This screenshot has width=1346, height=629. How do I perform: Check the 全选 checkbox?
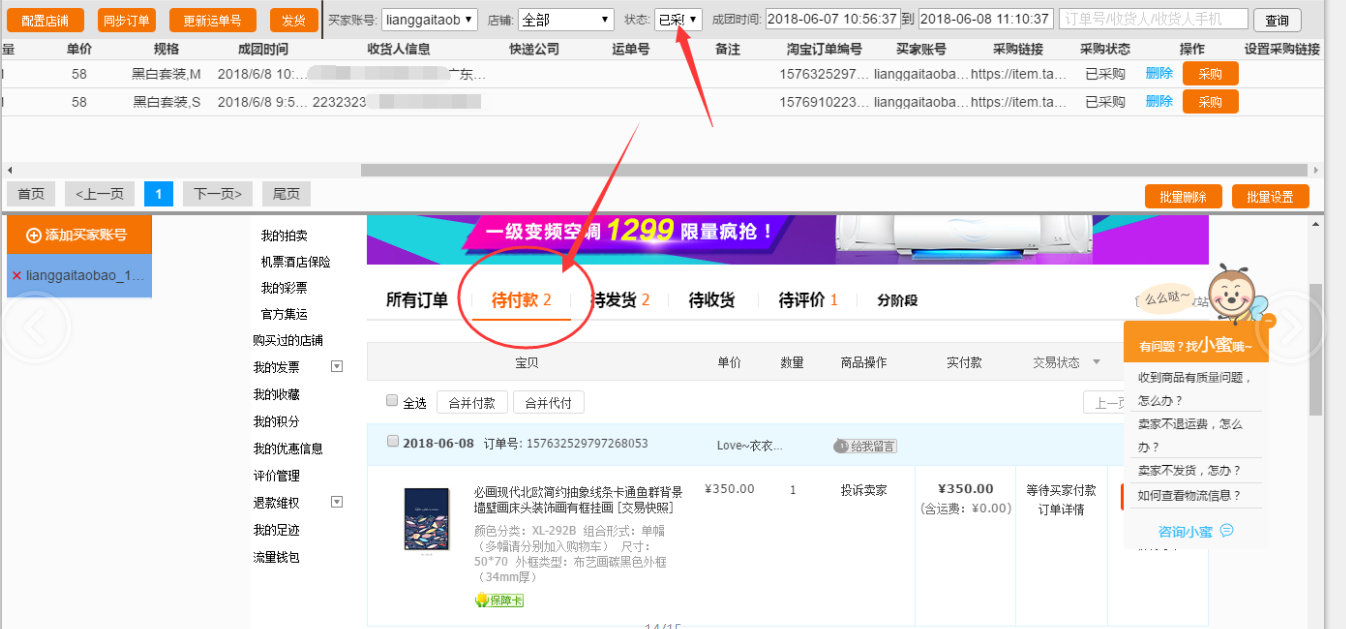[392, 401]
